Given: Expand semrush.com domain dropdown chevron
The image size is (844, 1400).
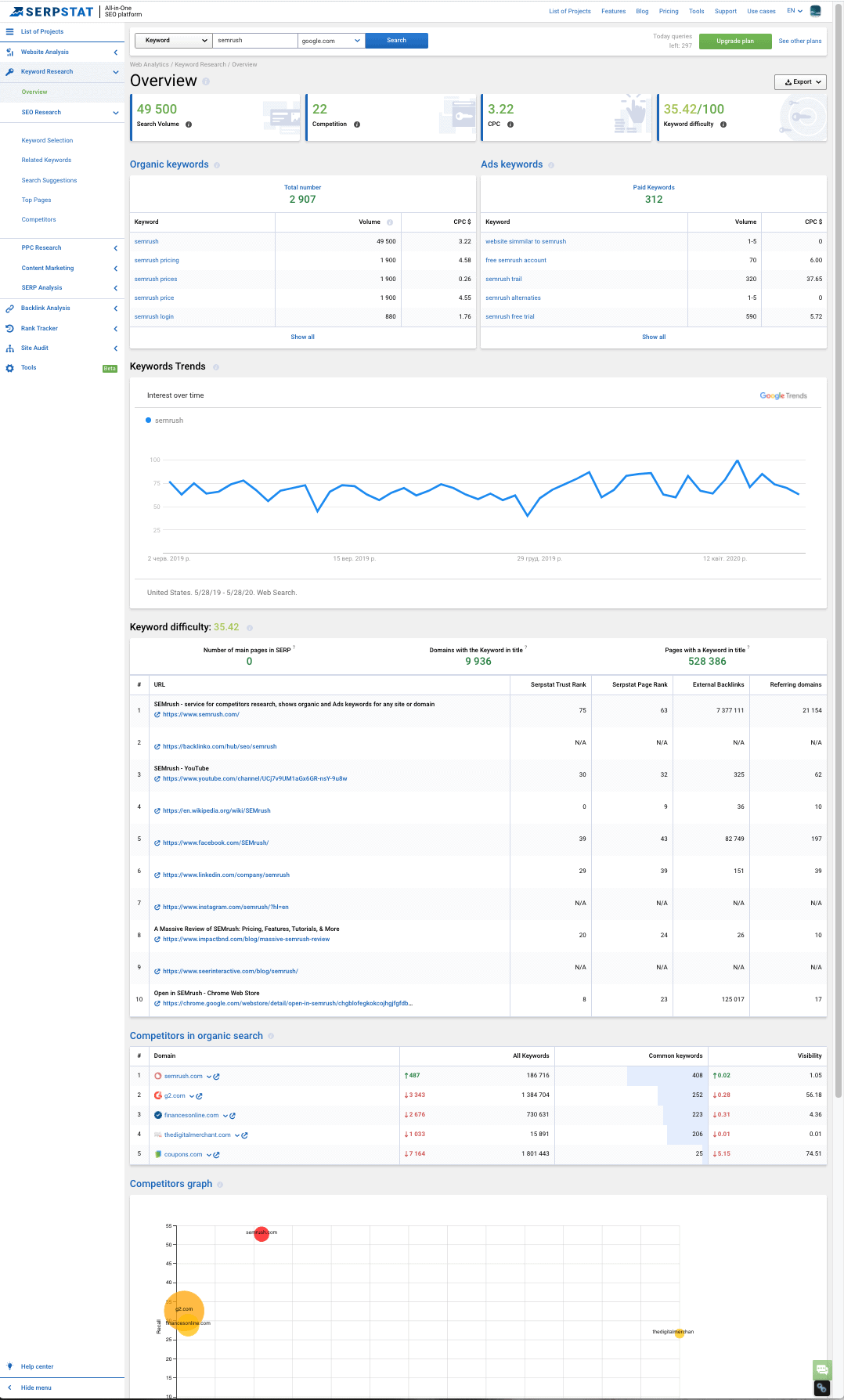Looking at the screenshot, I should pos(208,1077).
